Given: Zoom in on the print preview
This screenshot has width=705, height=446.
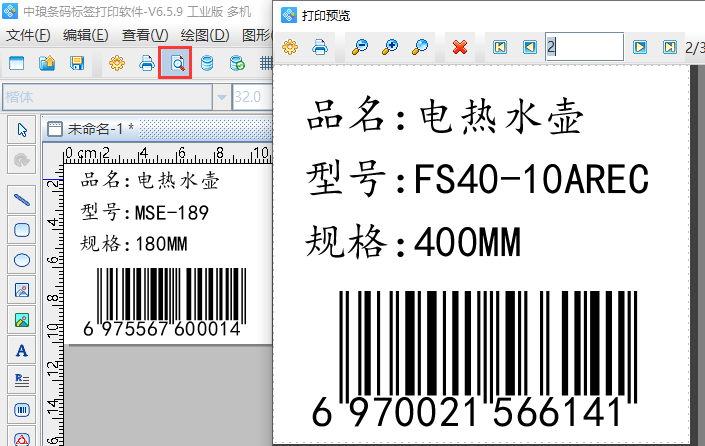Looking at the screenshot, I should point(390,47).
